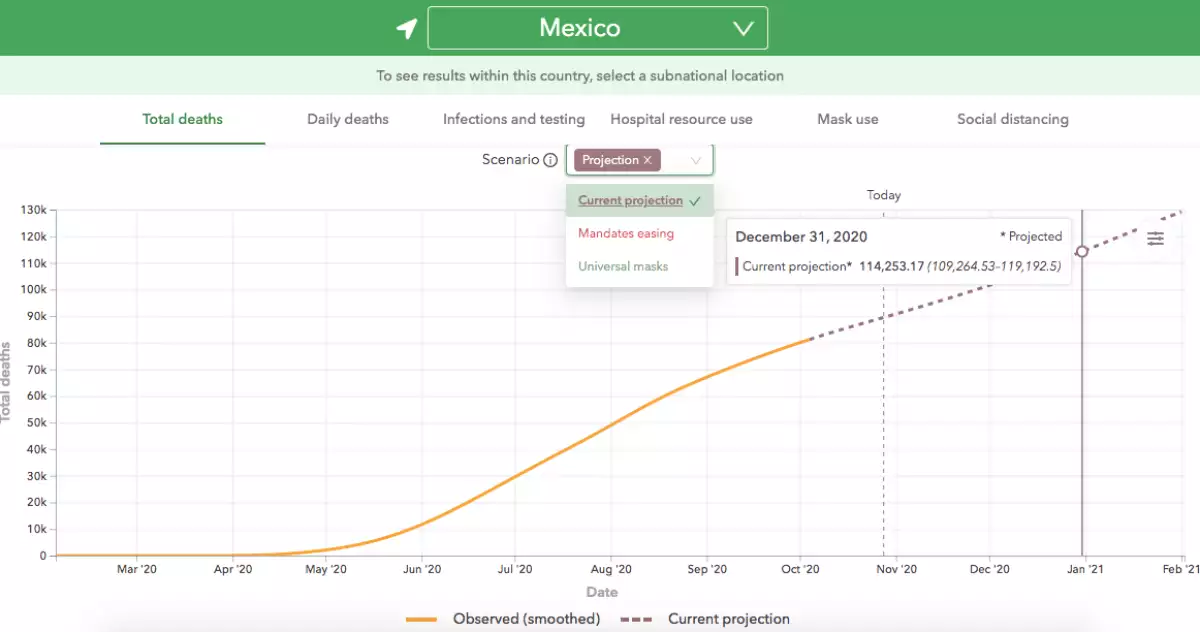Select the Current projection scenario option

pos(630,201)
